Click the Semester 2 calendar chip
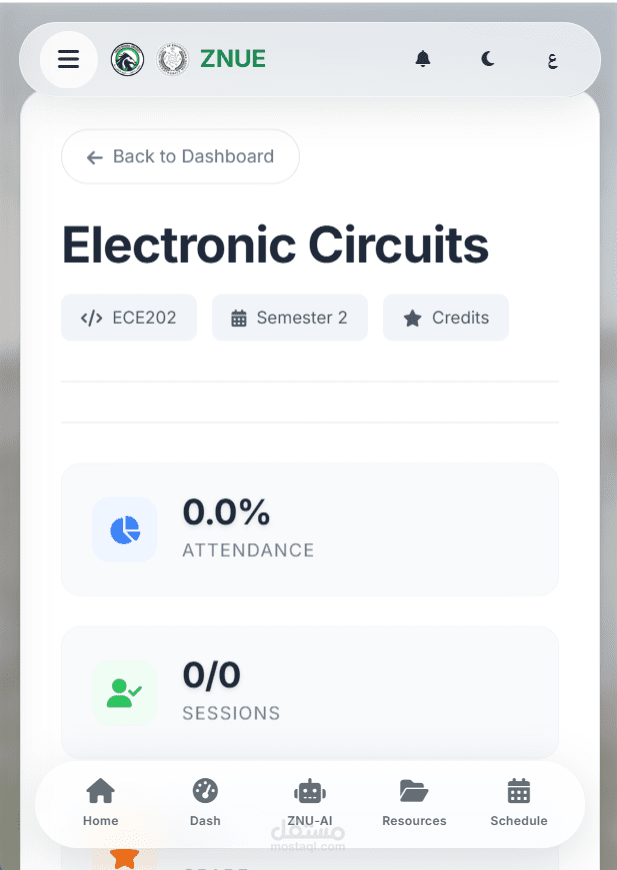Image resolution: width=617 pixels, height=870 pixels. 289,318
